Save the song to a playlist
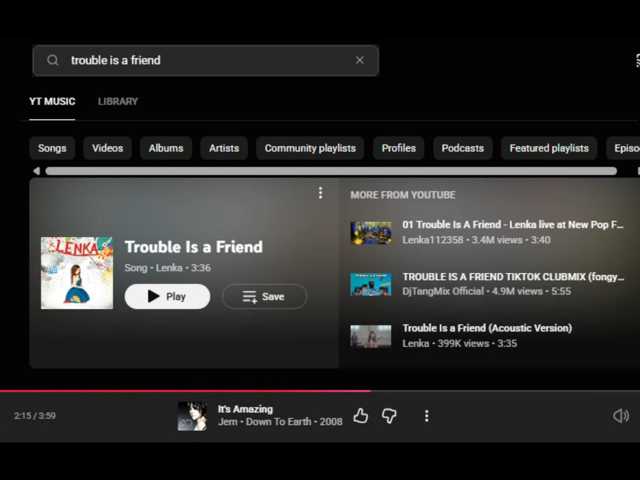 click(x=264, y=296)
